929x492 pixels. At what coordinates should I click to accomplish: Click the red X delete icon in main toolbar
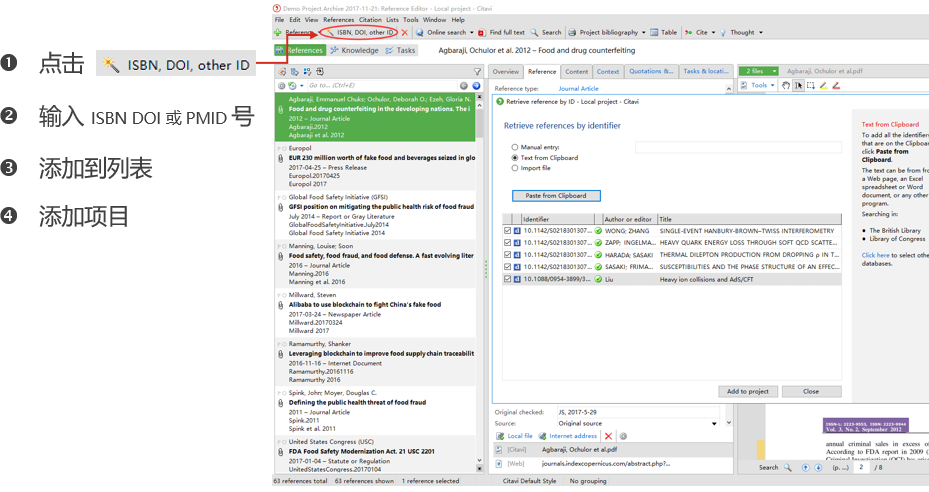pos(405,33)
